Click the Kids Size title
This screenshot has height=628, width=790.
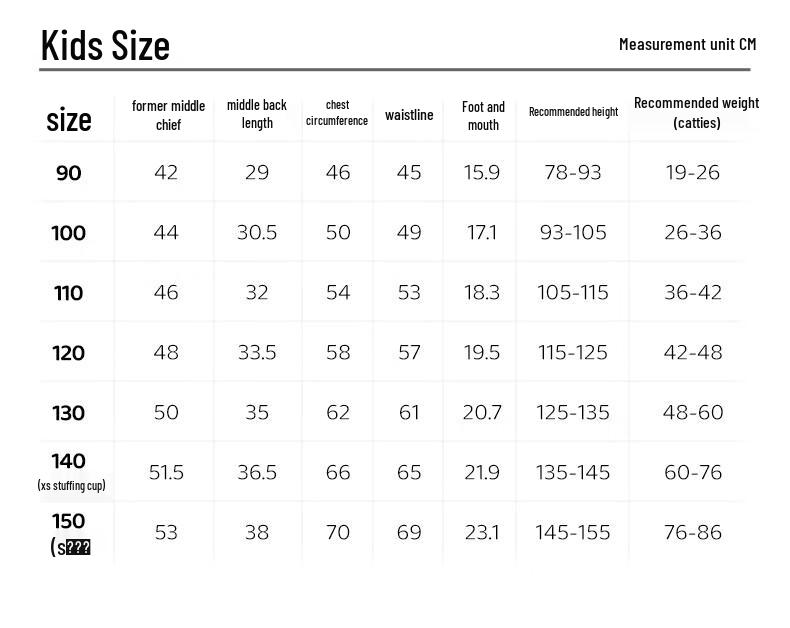[x=105, y=45]
